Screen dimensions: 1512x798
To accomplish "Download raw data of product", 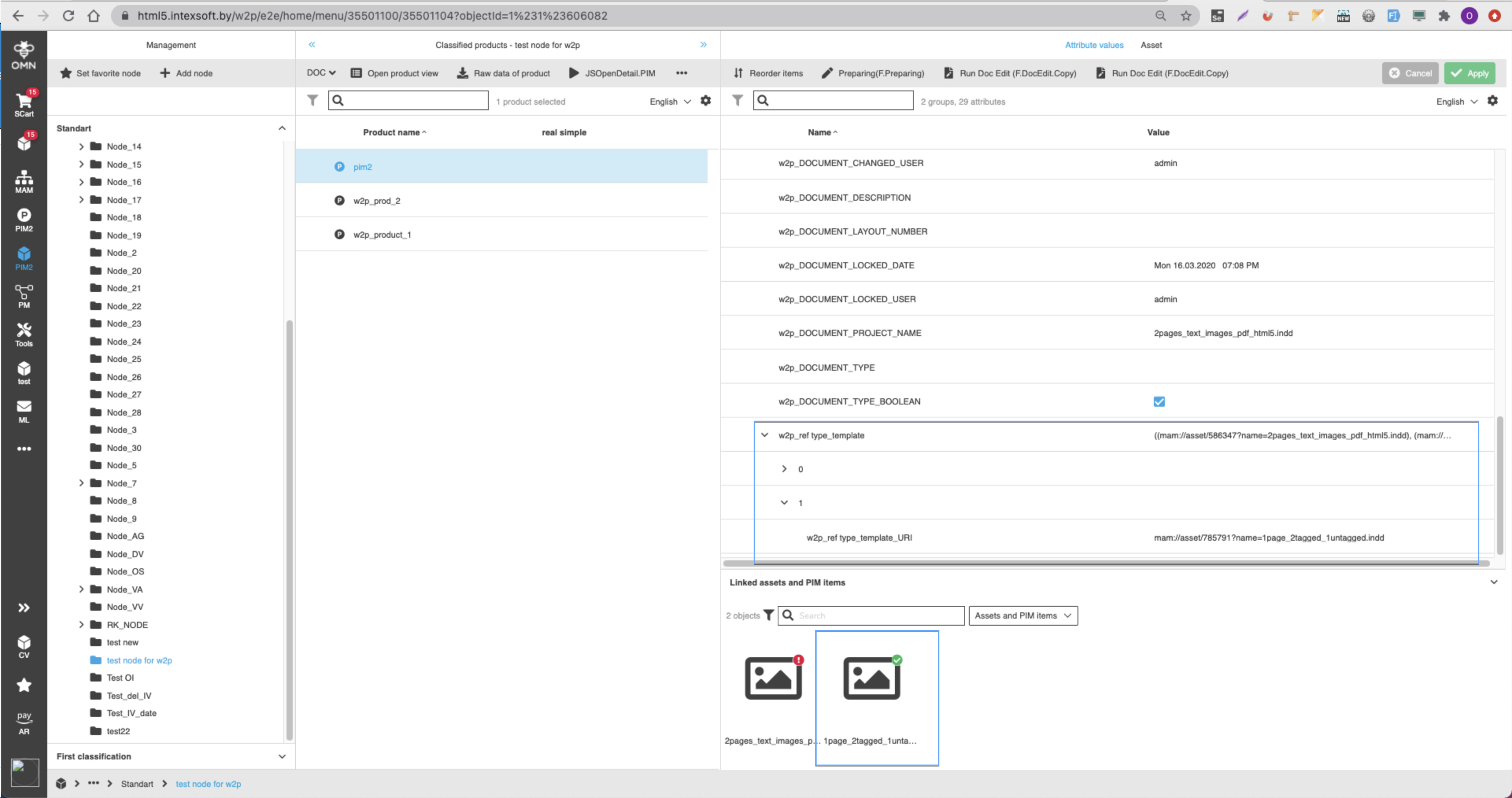I will coord(503,73).
